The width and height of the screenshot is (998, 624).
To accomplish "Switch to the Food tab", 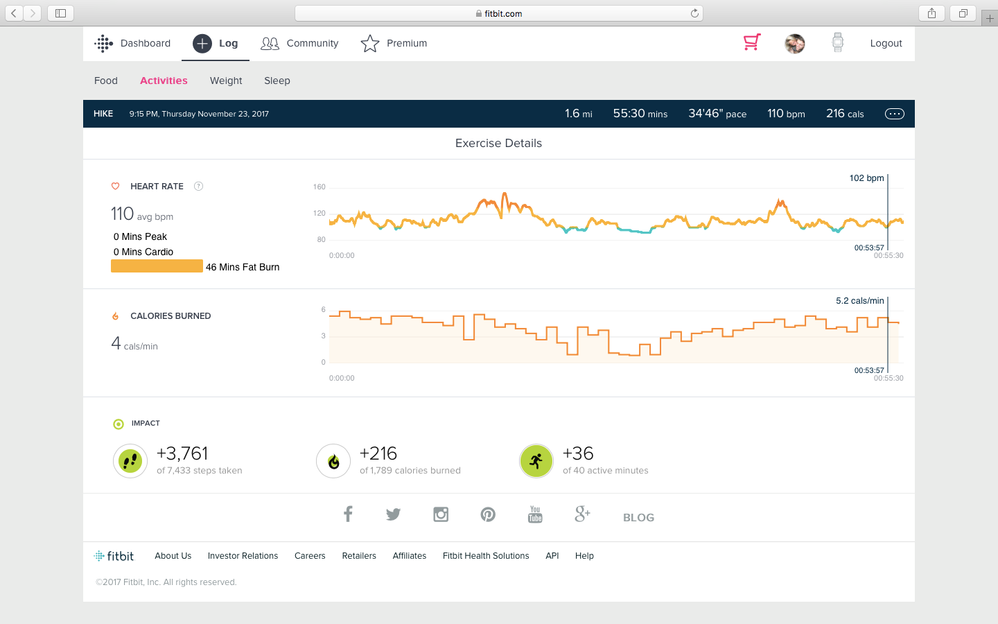I will tap(105, 81).
